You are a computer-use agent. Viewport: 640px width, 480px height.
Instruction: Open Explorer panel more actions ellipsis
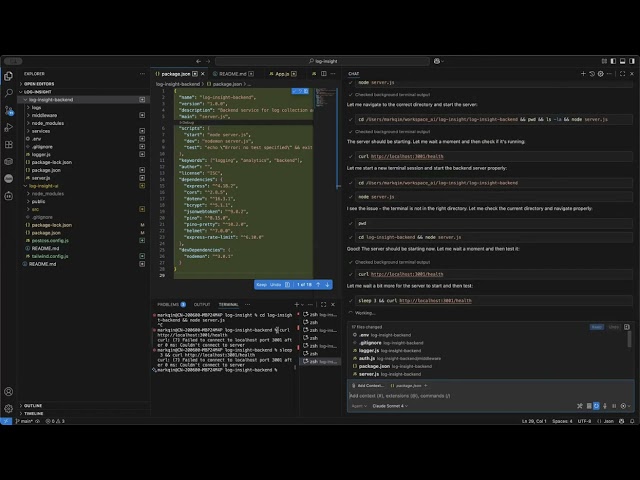click(x=142, y=74)
